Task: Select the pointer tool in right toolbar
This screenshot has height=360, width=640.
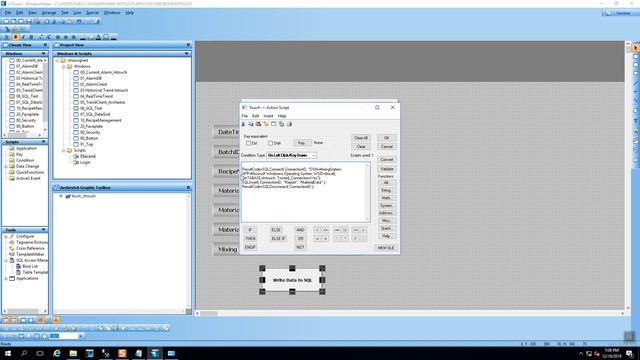Action: [636, 48]
